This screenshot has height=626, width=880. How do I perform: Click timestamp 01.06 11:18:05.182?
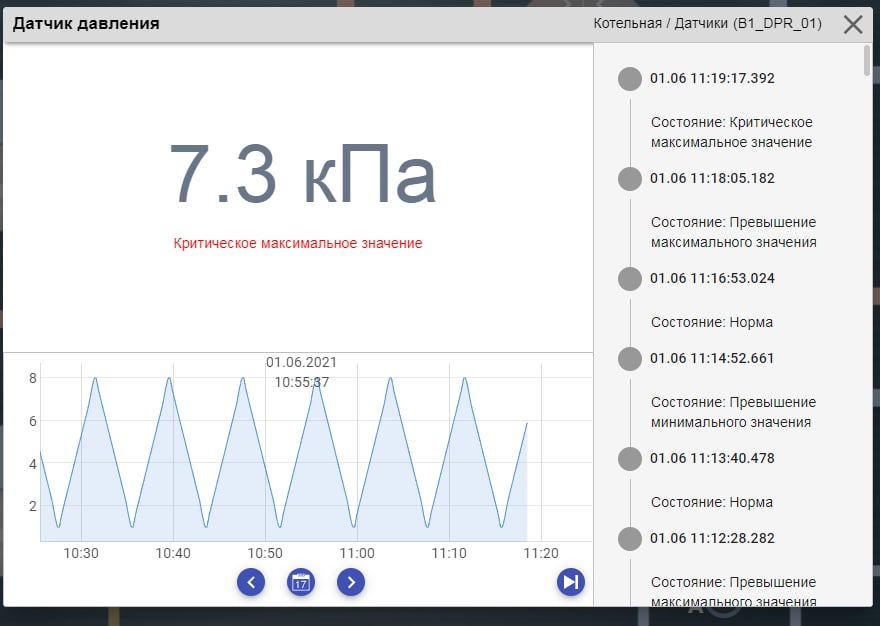pos(712,178)
